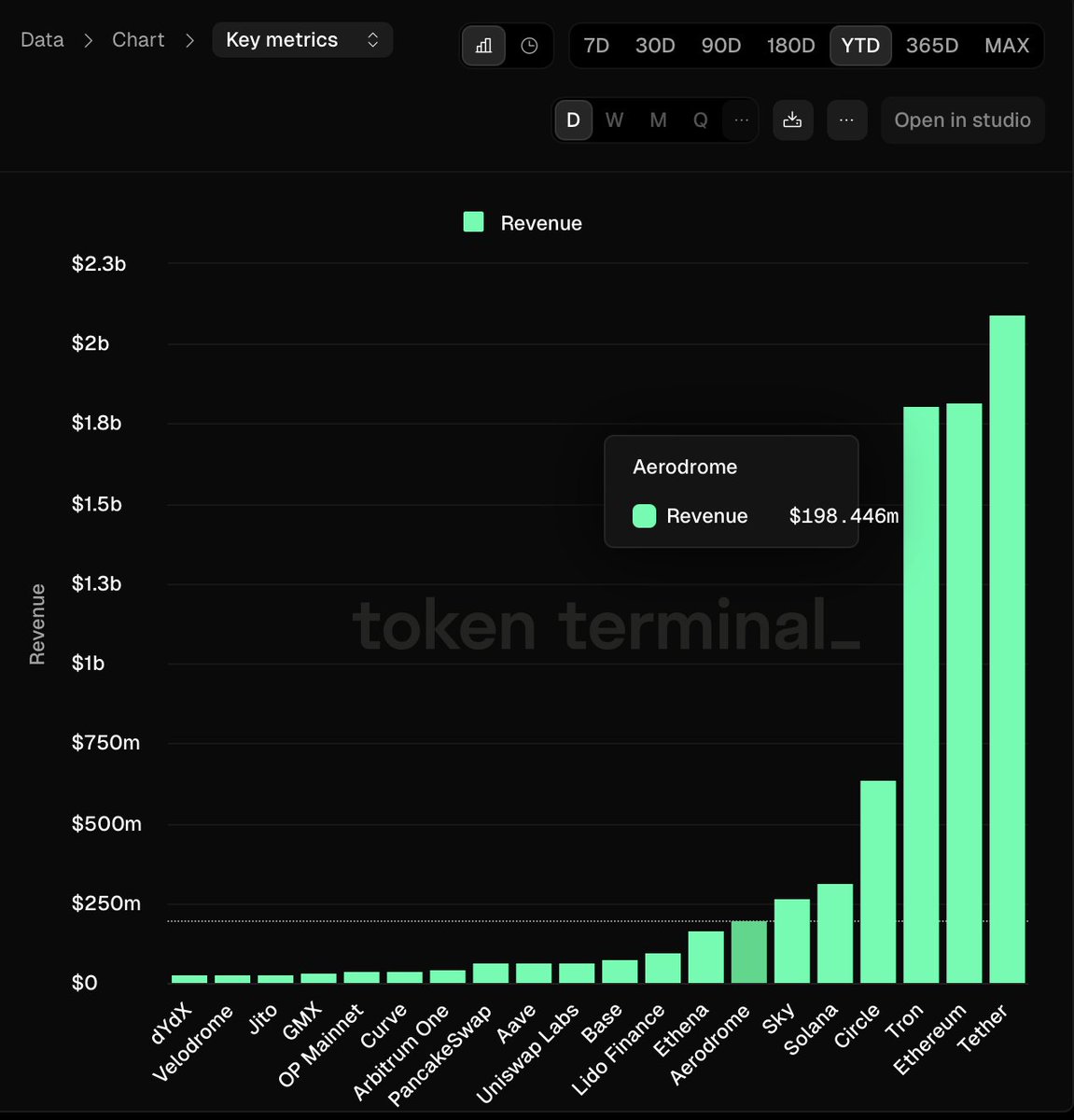Go to Data breadcrumb
1074x1120 pixels.
(x=42, y=40)
